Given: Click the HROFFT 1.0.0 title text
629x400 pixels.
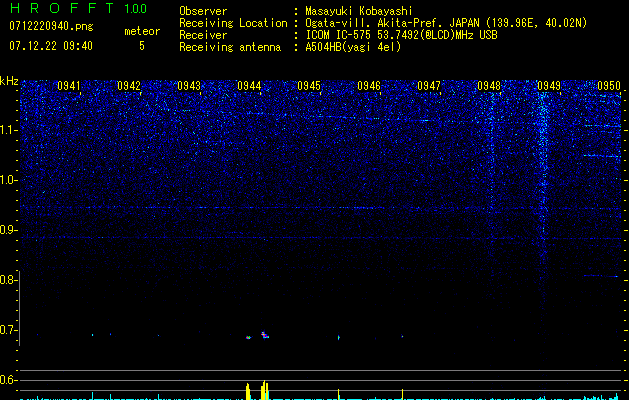Looking at the screenshot, I should click(79, 8).
